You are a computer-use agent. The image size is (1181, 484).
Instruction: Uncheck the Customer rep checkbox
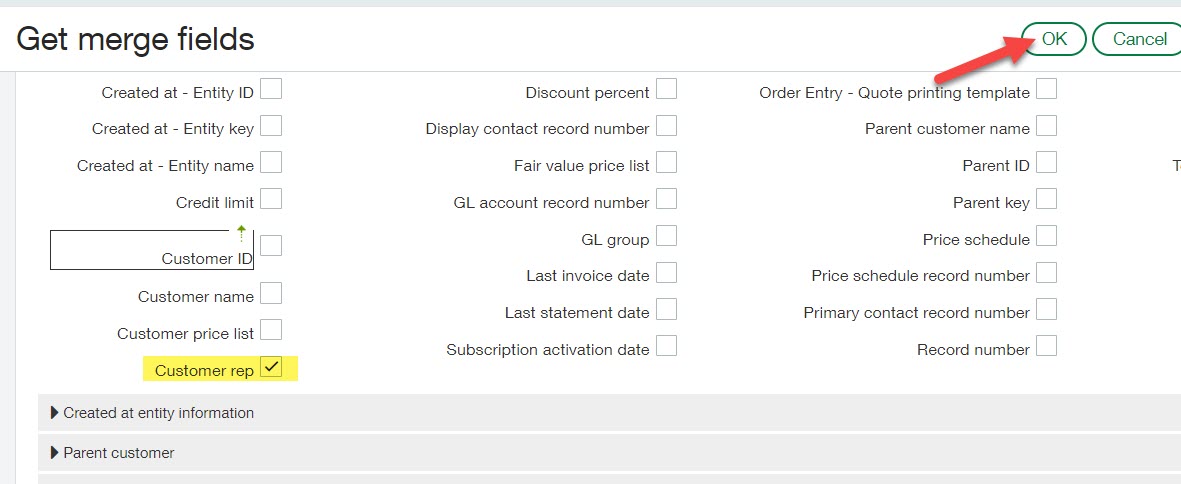(x=271, y=367)
